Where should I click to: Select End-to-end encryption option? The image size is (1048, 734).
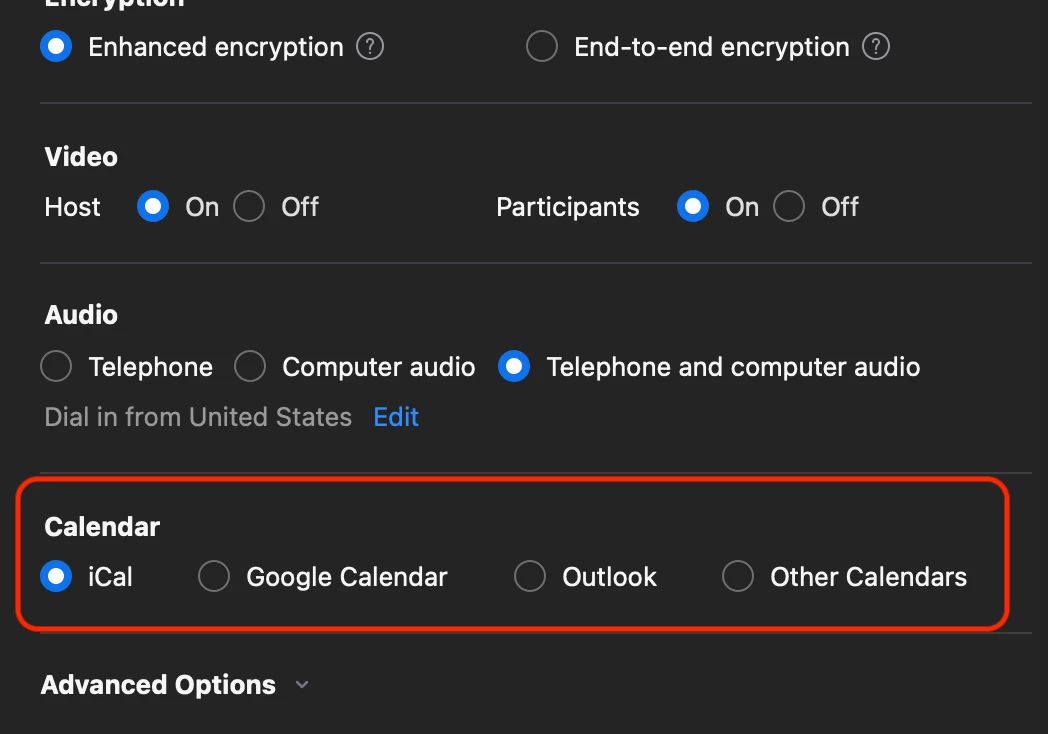[542, 47]
